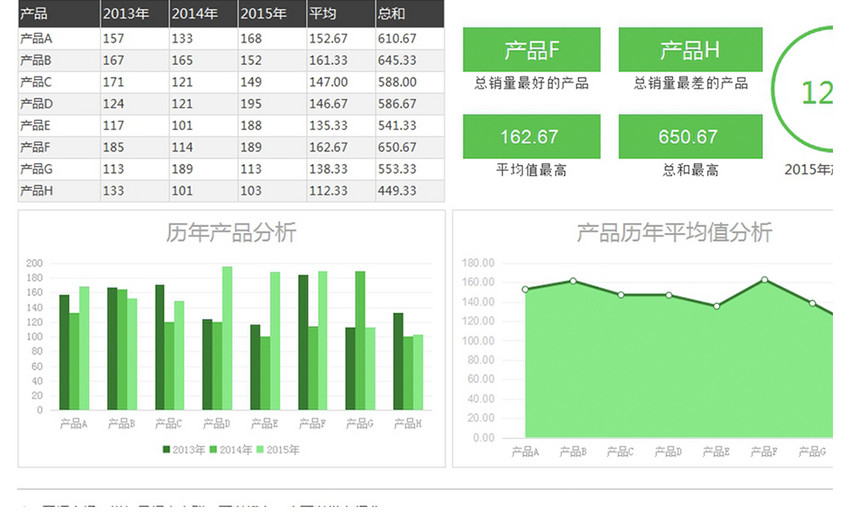850x524 pixels.
Task: Select the 历年产品分析 chart title
Action: (x=231, y=232)
